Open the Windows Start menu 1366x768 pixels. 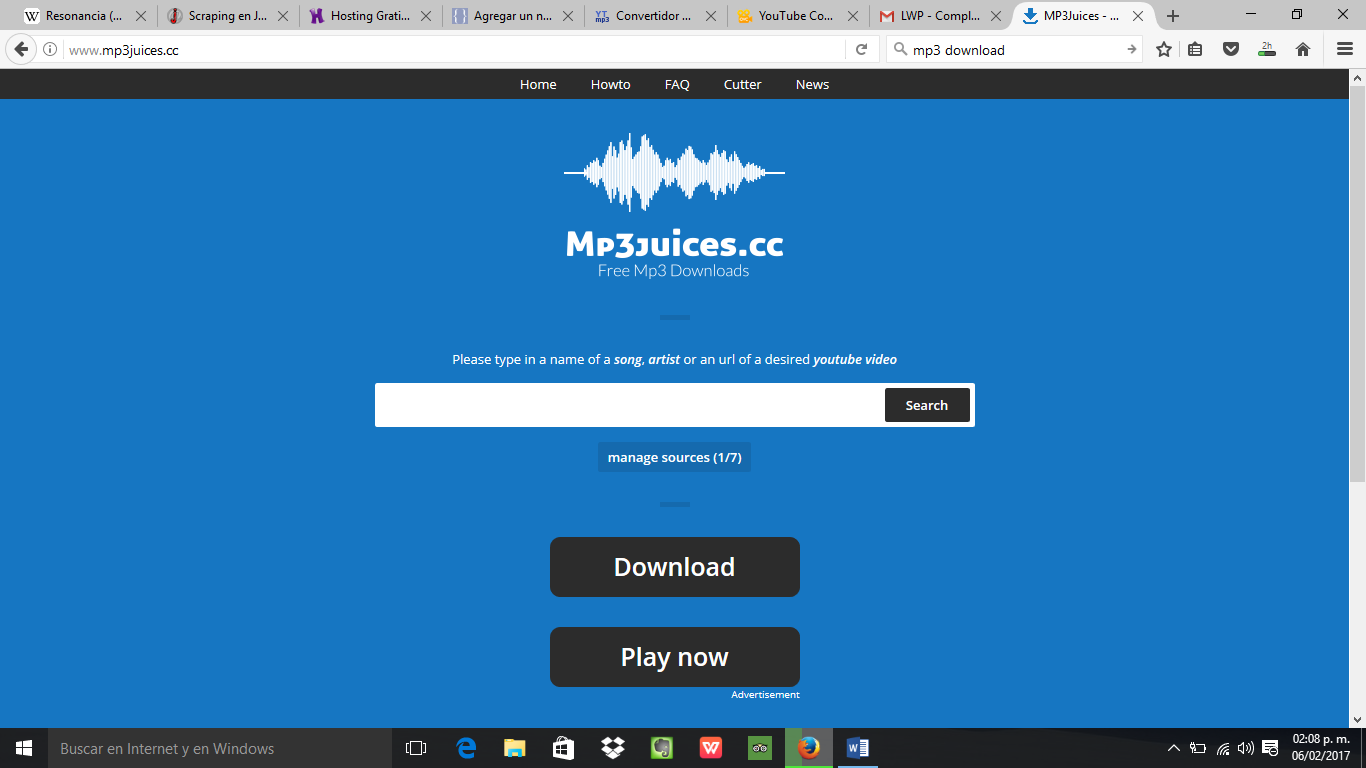click(x=24, y=748)
